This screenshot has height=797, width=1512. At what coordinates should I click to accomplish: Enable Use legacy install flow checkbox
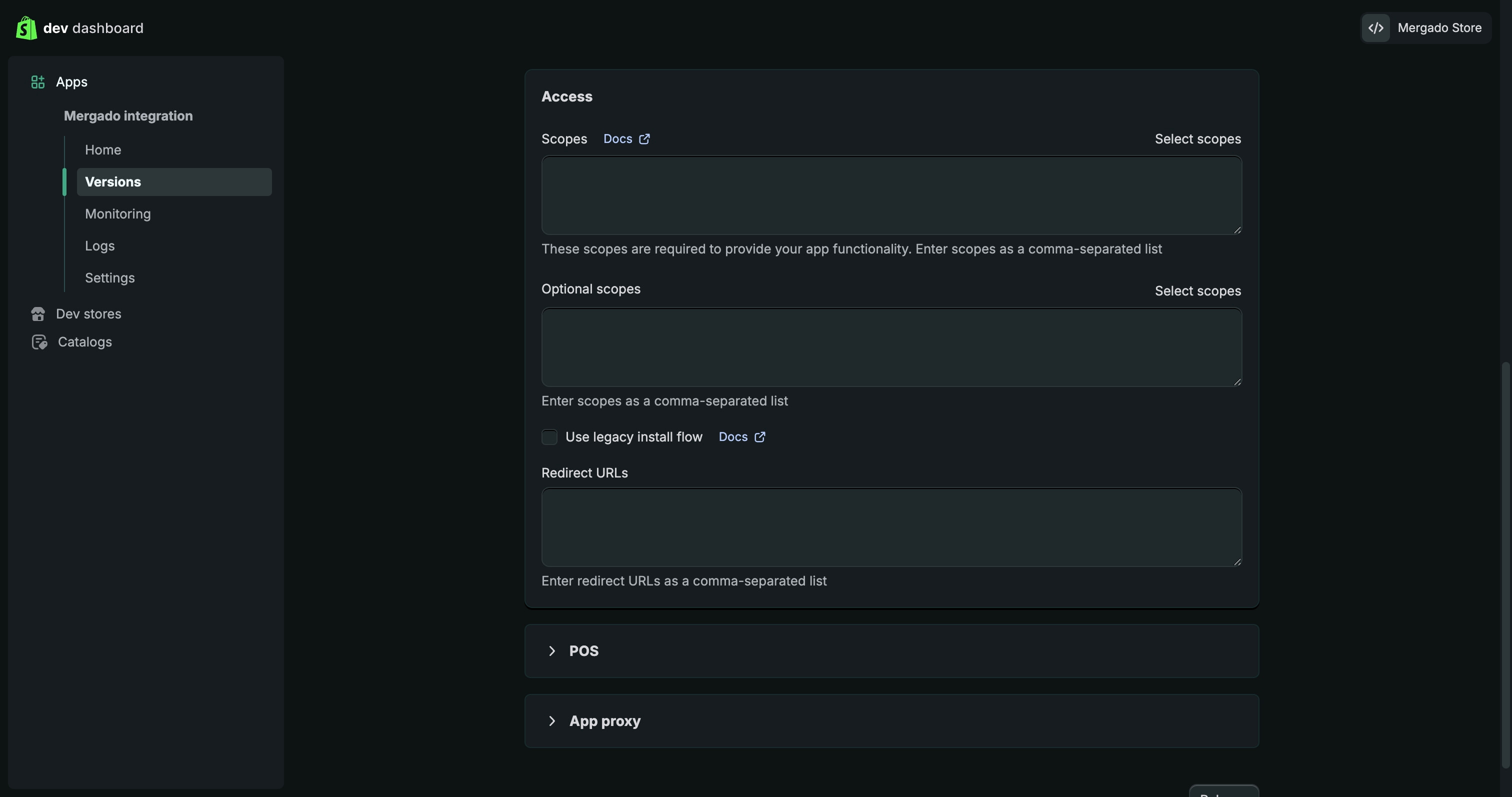click(549, 437)
